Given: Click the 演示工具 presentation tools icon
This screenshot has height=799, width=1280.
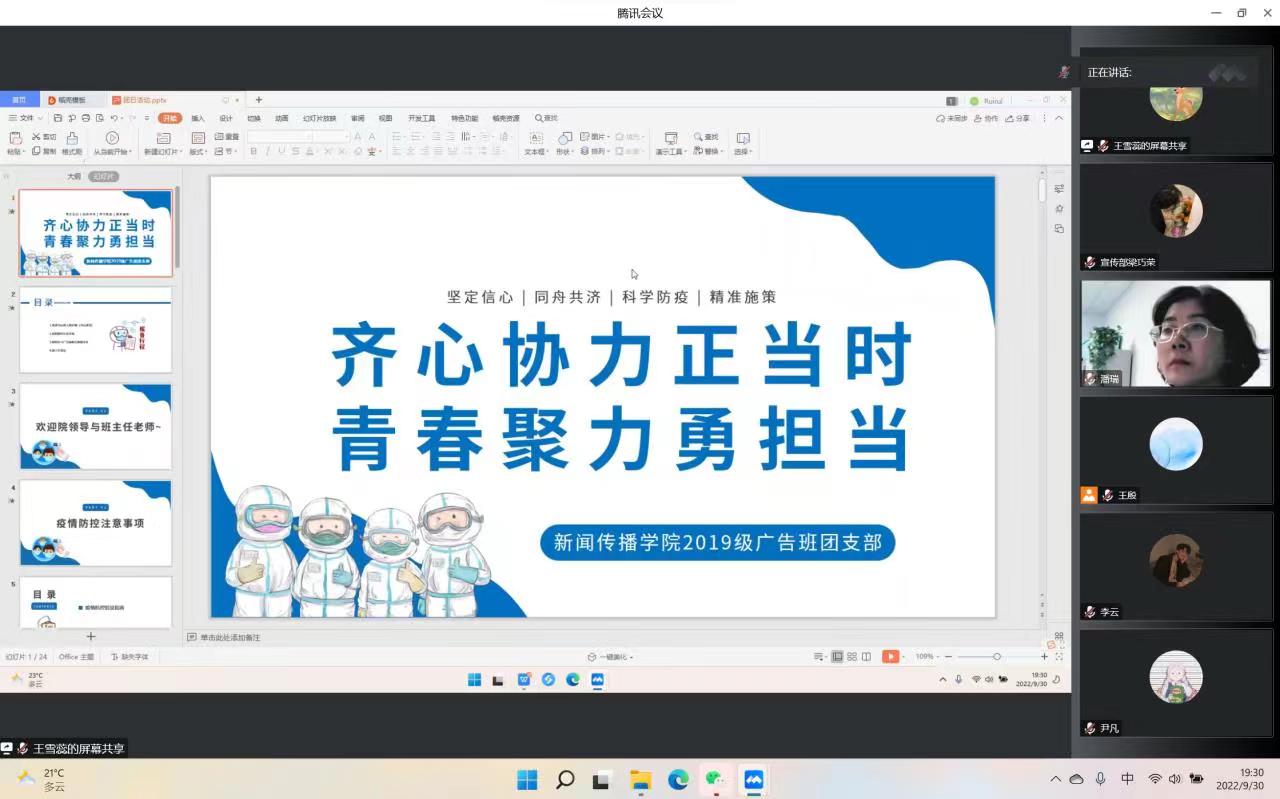Looking at the screenshot, I should [670, 138].
